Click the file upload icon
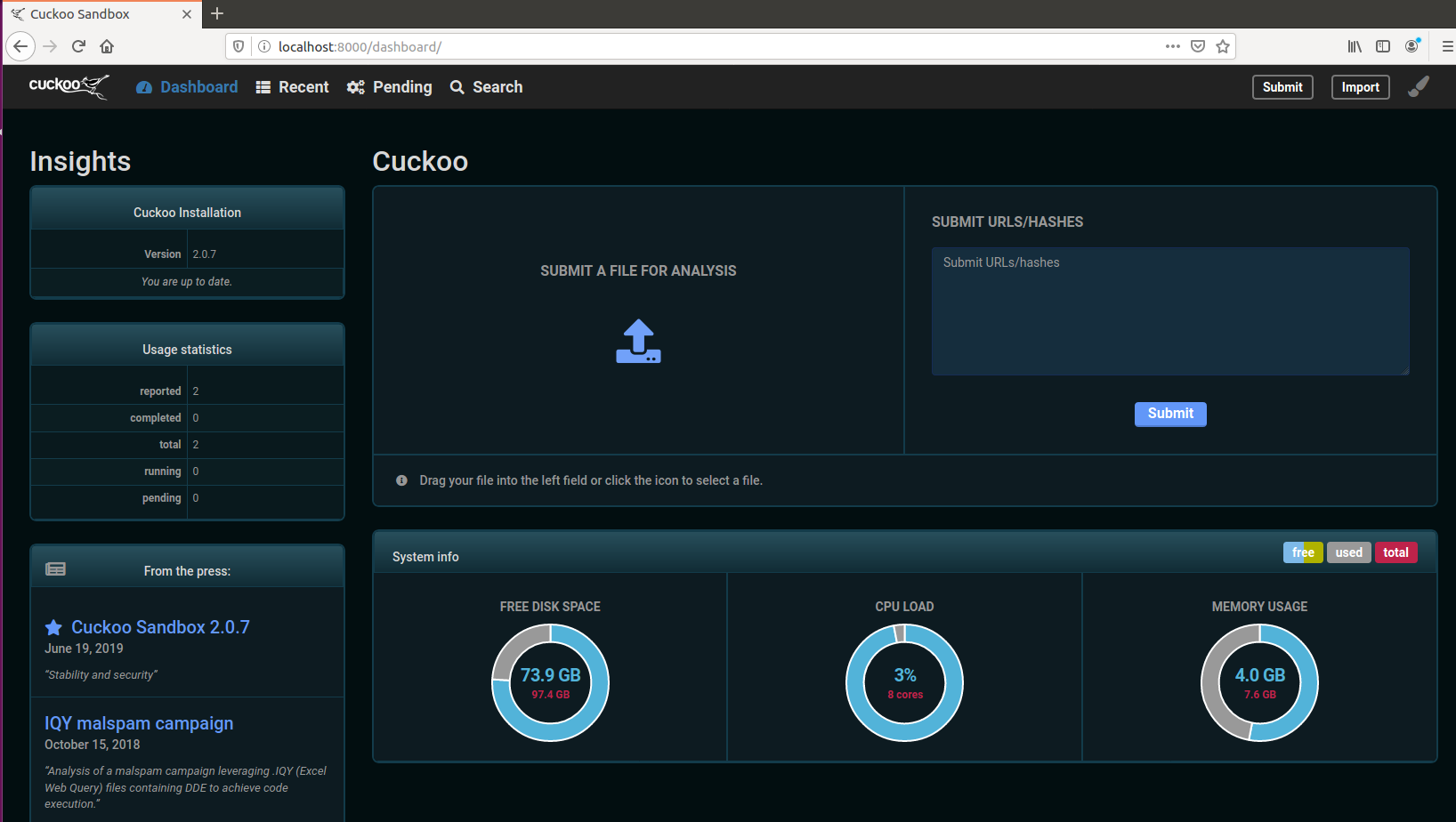Image resolution: width=1456 pixels, height=822 pixels. tap(638, 342)
